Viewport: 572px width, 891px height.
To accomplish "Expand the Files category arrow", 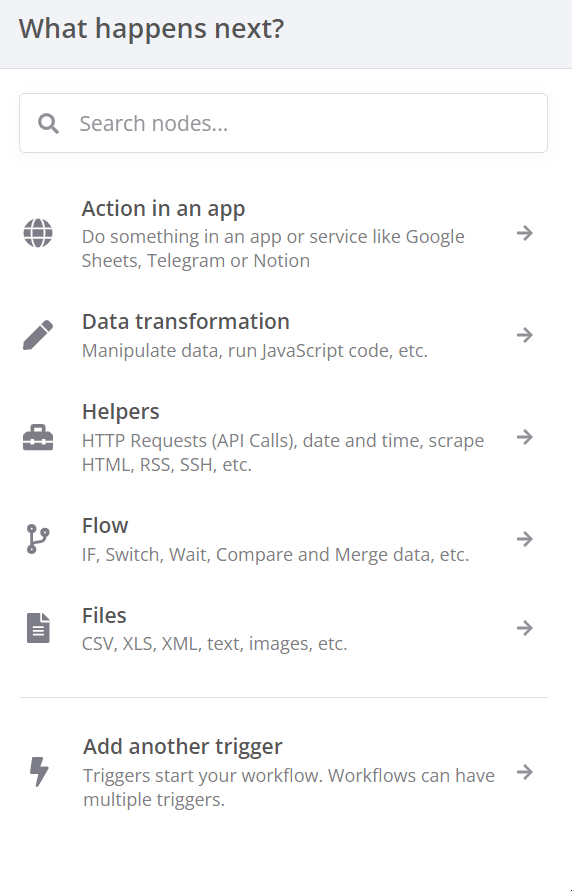I will tap(525, 628).
